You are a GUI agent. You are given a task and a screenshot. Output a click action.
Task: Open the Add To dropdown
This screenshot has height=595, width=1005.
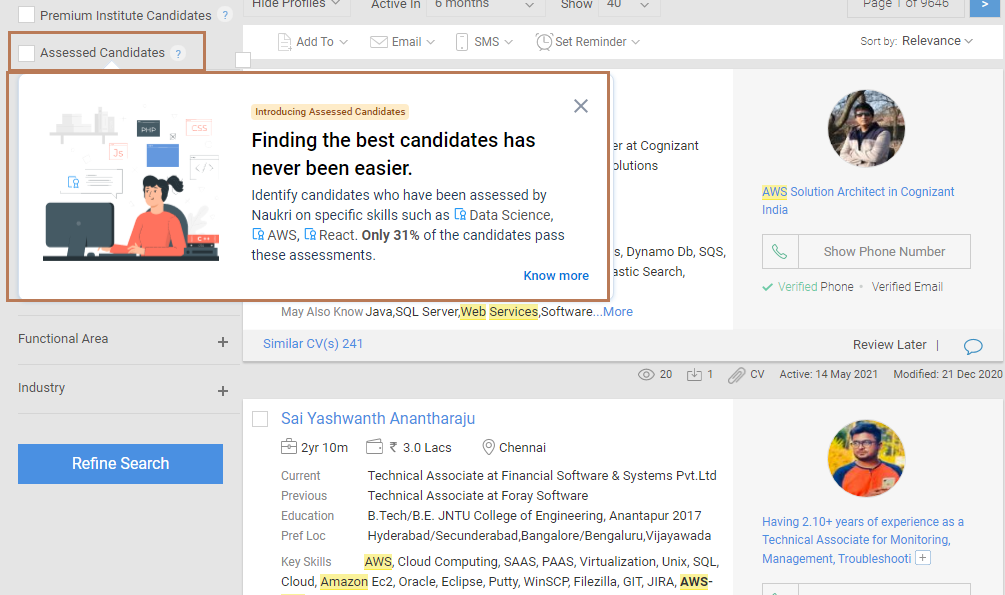click(313, 42)
